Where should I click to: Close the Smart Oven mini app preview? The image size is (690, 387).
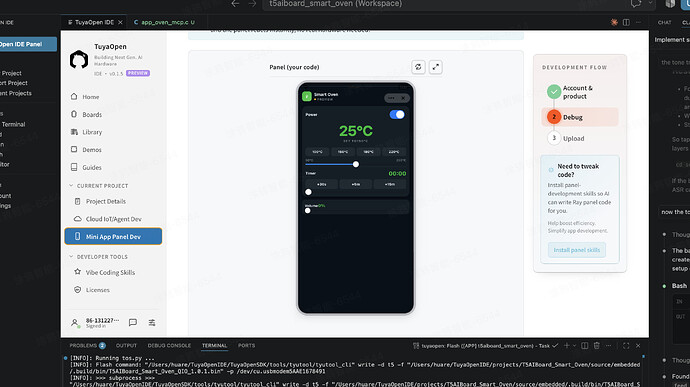coord(403,98)
